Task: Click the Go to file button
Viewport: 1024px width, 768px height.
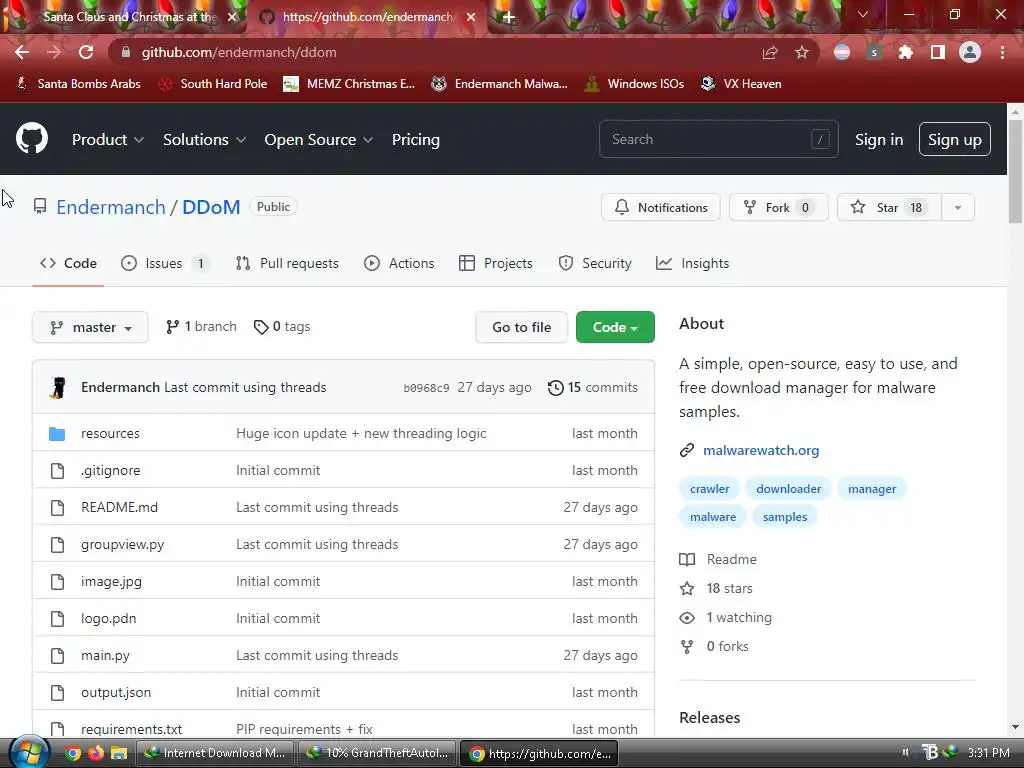Action: click(x=522, y=327)
